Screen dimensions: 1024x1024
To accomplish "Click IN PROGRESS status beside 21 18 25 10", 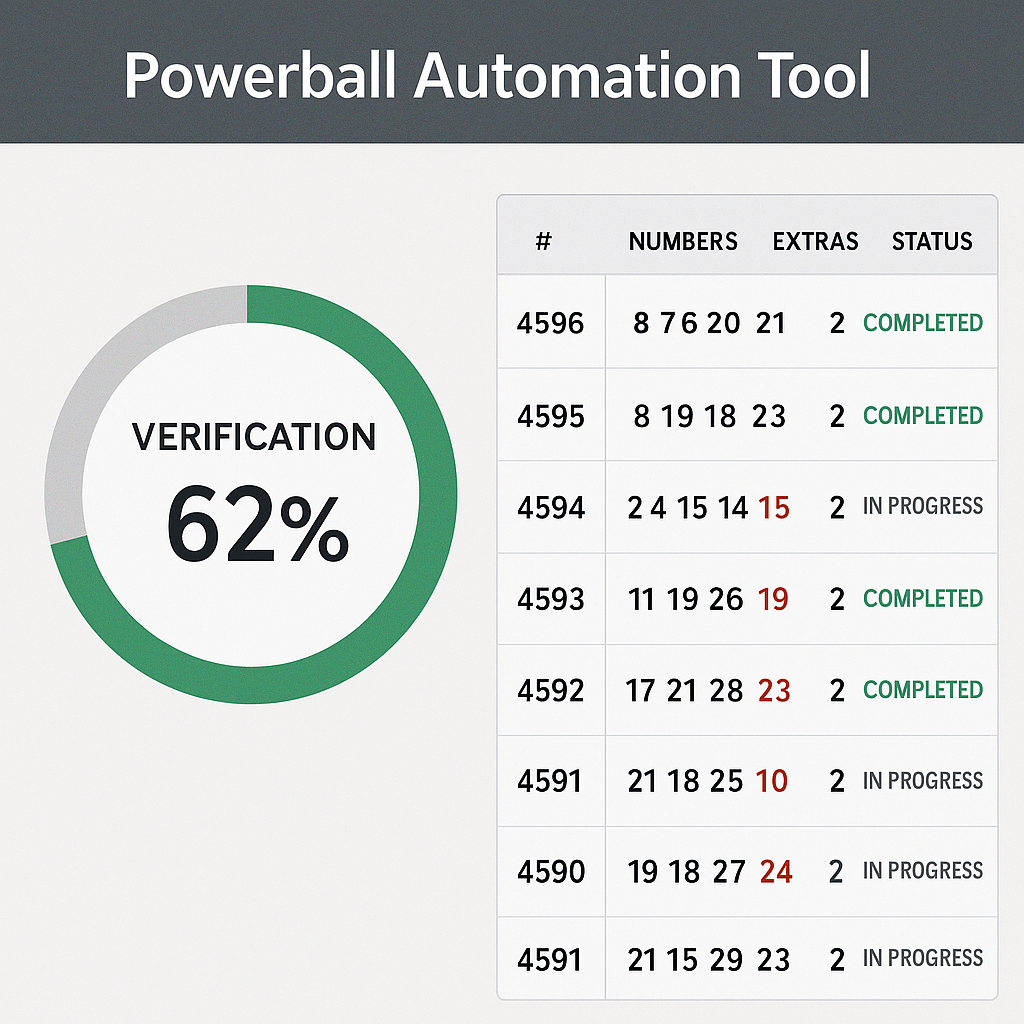I will 923,780.
